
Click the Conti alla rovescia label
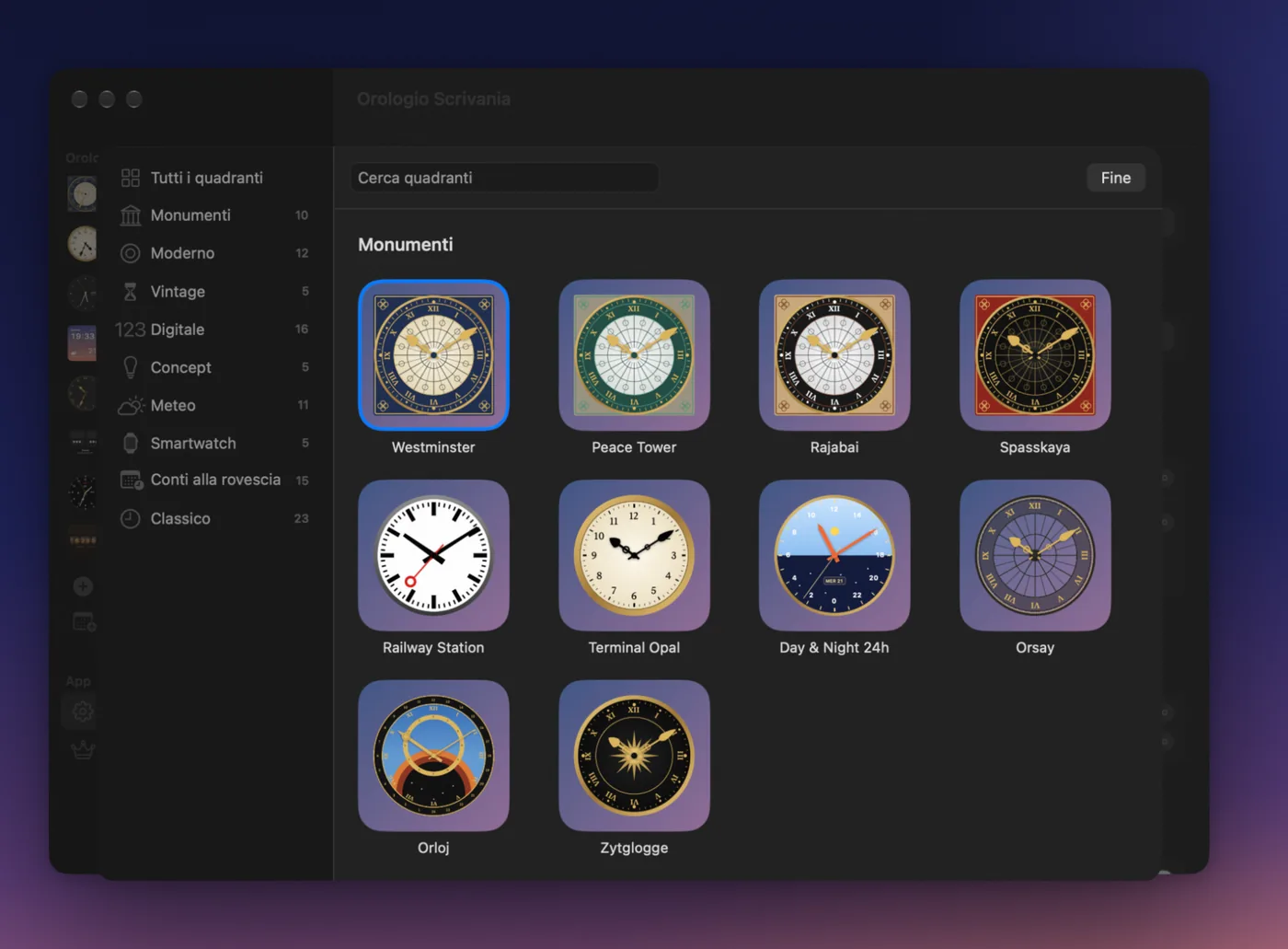(x=215, y=480)
